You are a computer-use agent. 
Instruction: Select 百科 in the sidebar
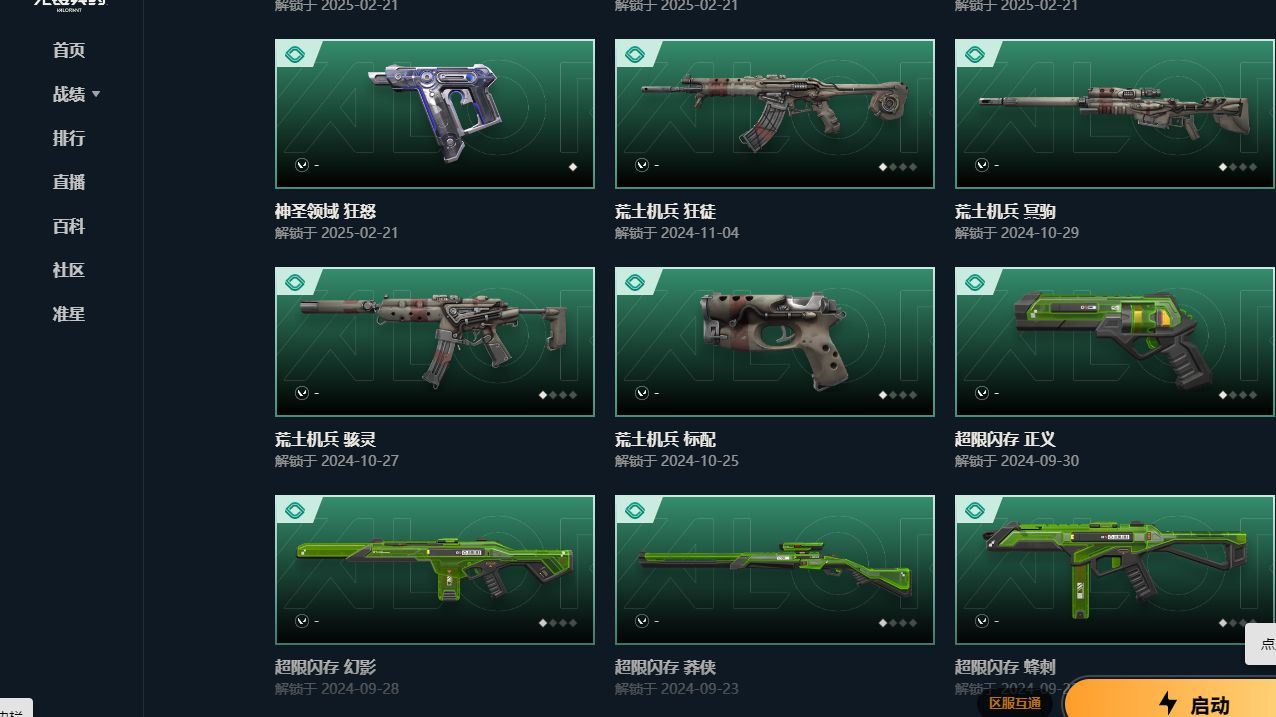(x=69, y=226)
